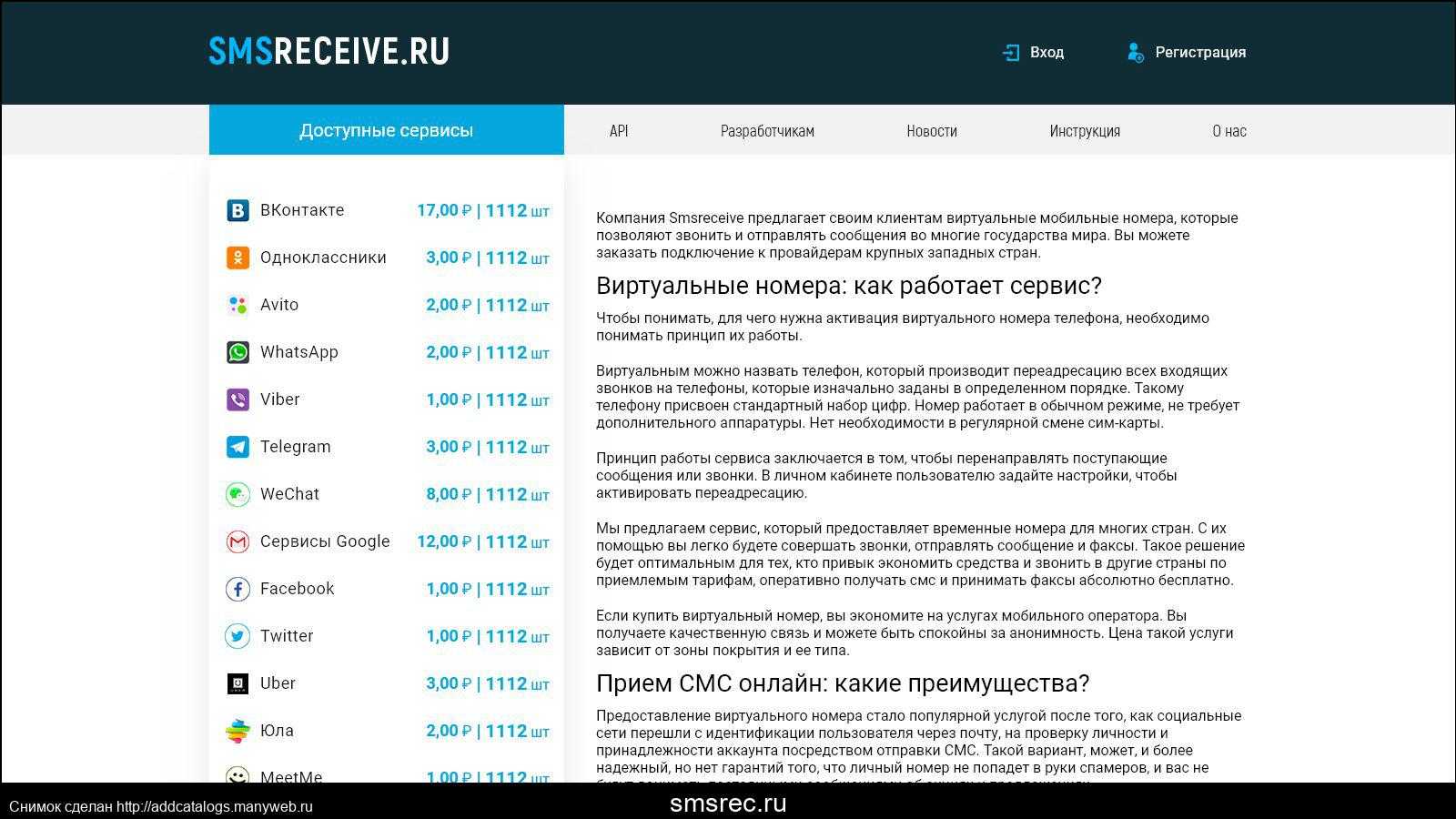Click heading Виртуальные номера: как работает сервис?

coord(849,286)
